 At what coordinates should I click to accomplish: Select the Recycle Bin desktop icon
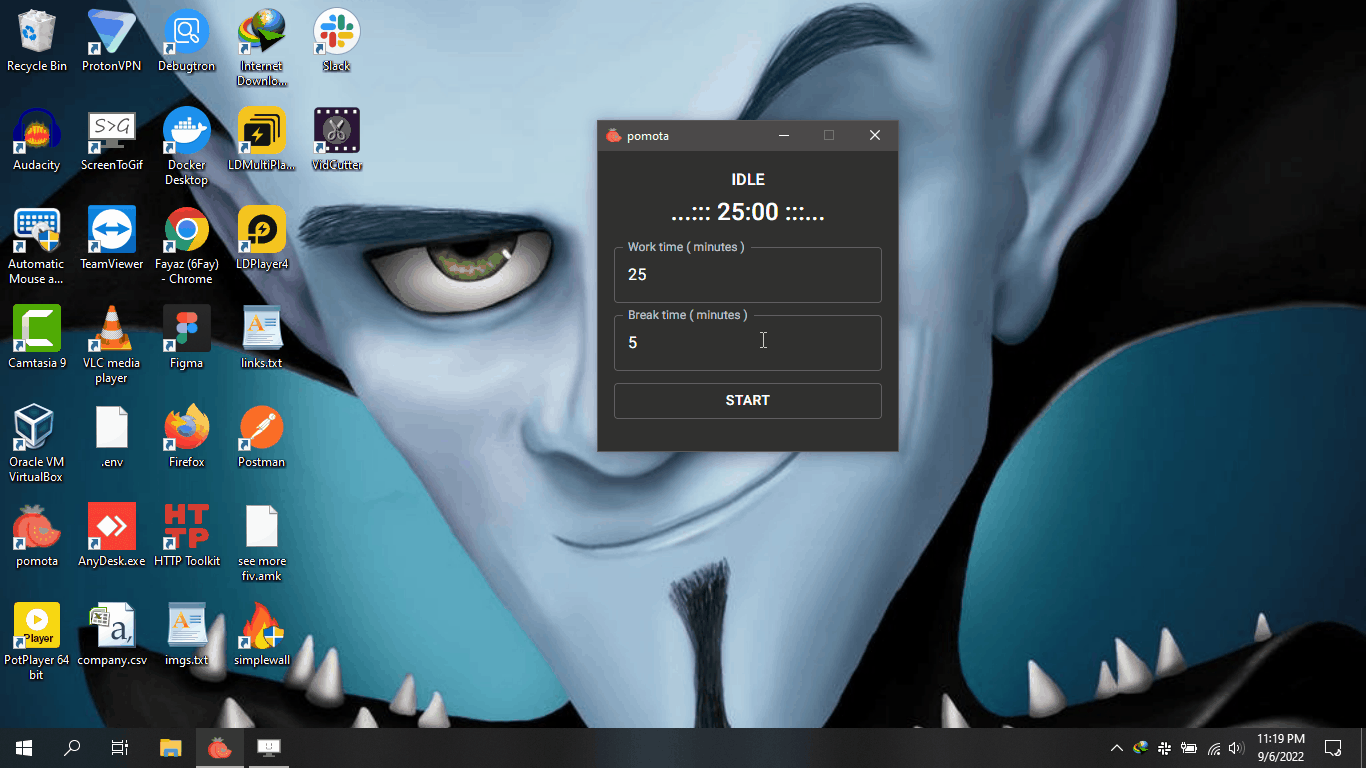[x=37, y=42]
